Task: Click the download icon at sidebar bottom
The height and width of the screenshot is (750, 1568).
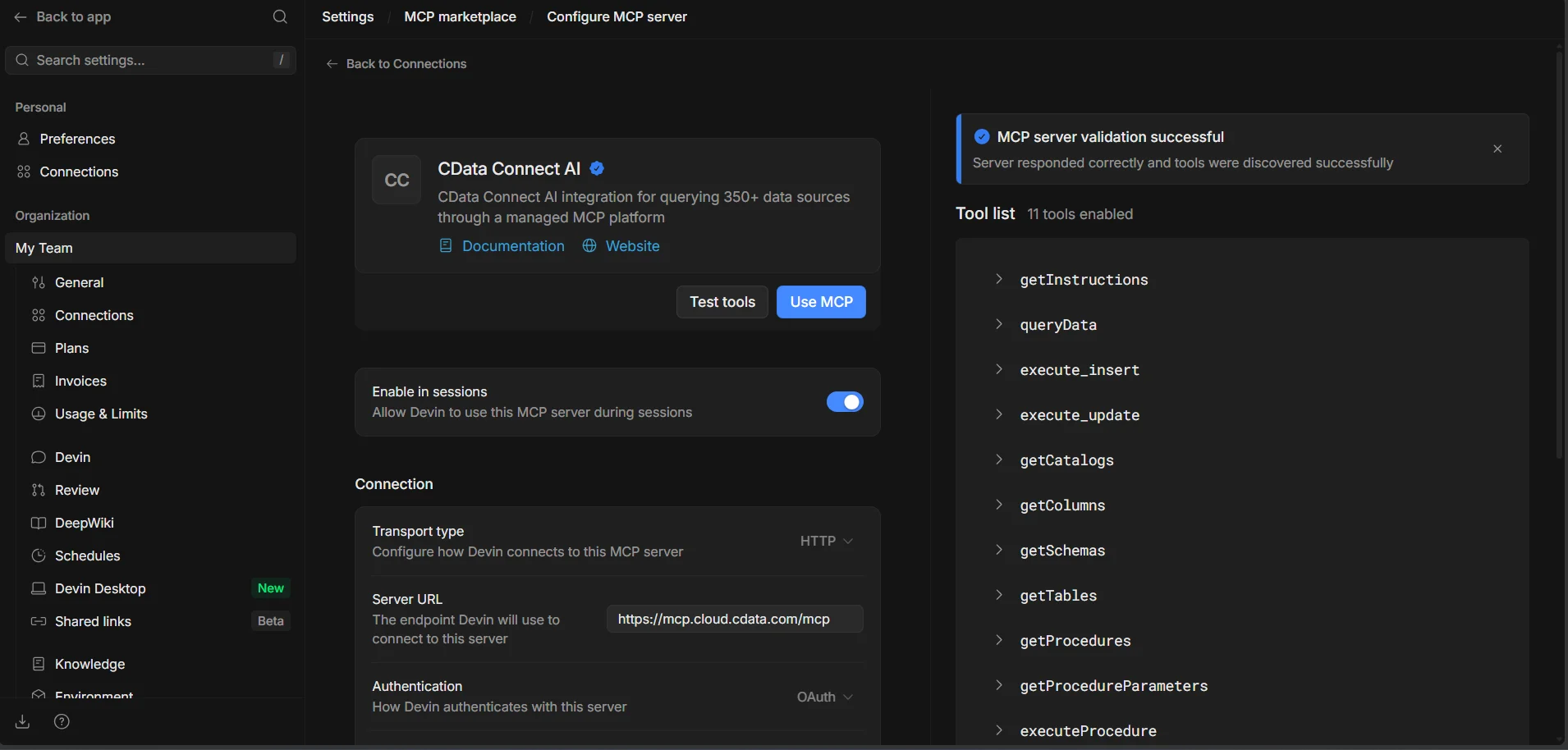Action: 23,722
